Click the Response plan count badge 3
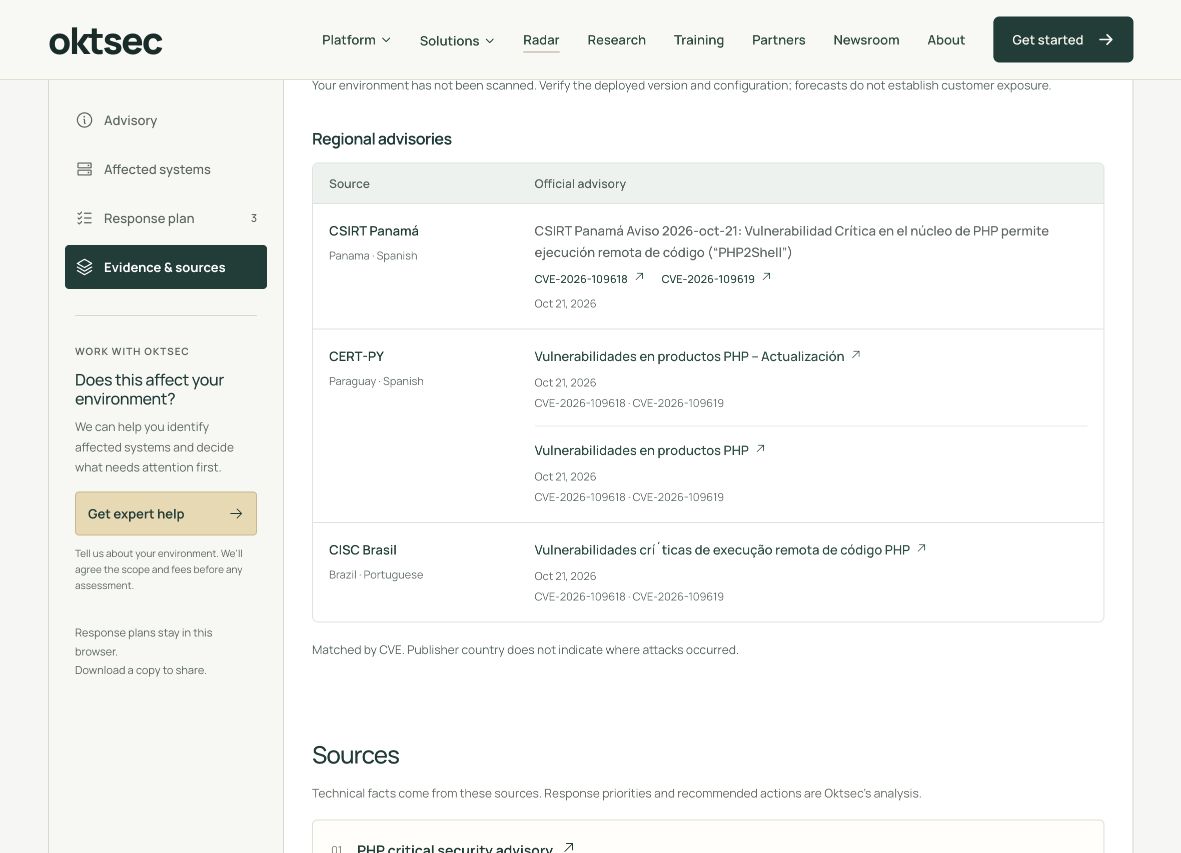The width and height of the screenshot is (1181, 853). click(254, 218)
